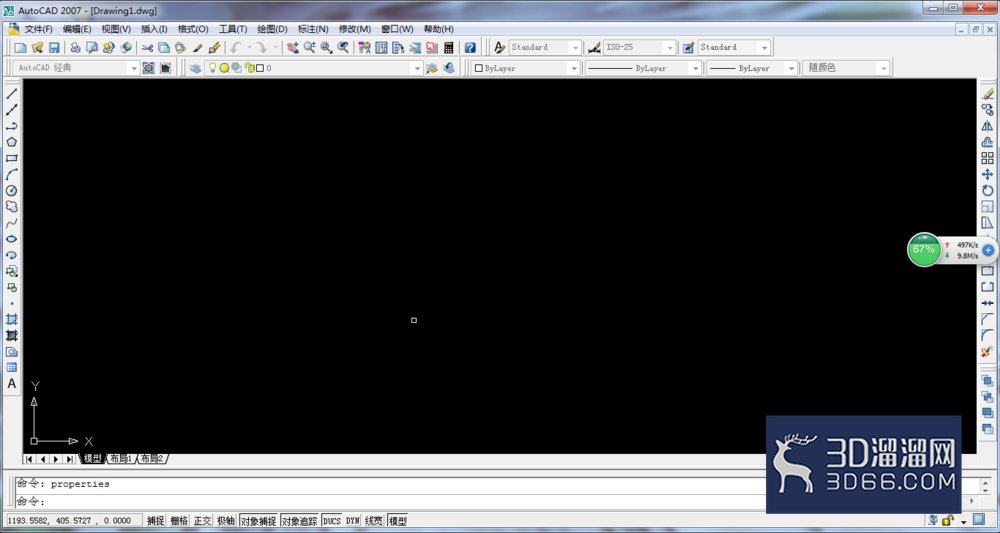Select the Fillet tool
1000x533 pixels.
tap(987, 335)
